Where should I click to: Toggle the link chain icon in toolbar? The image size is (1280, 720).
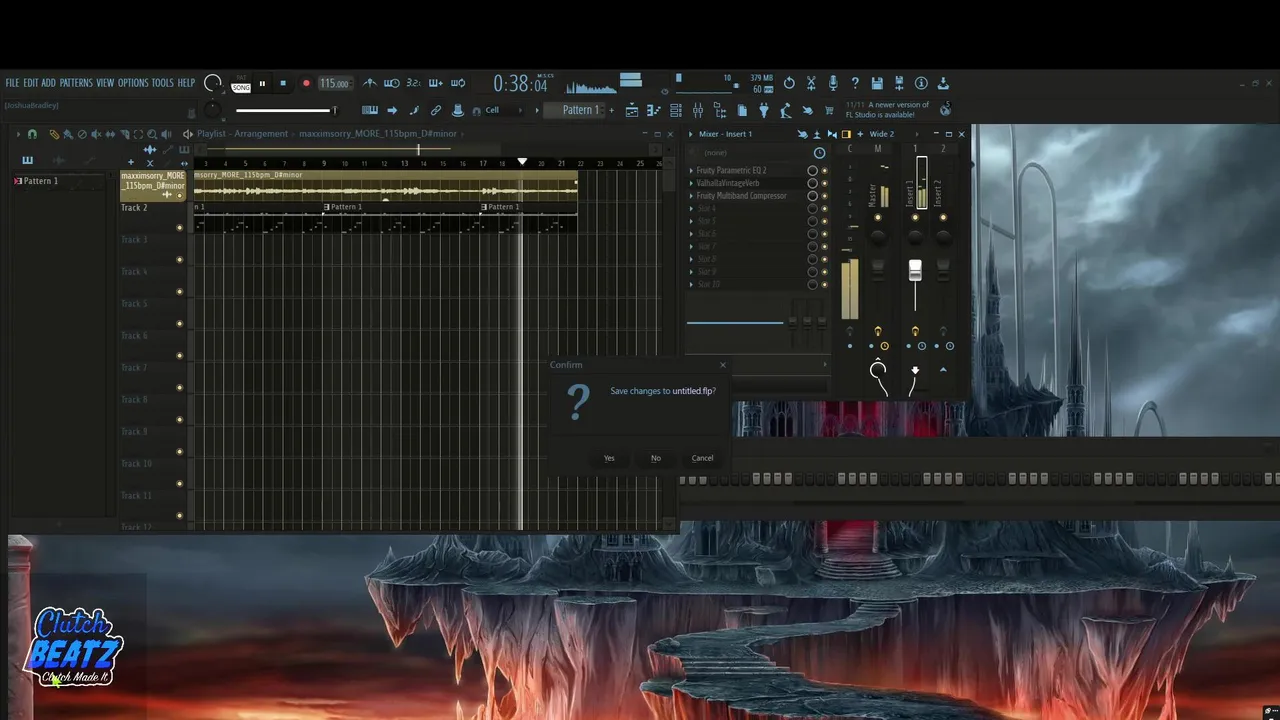[x=436, y=110]
